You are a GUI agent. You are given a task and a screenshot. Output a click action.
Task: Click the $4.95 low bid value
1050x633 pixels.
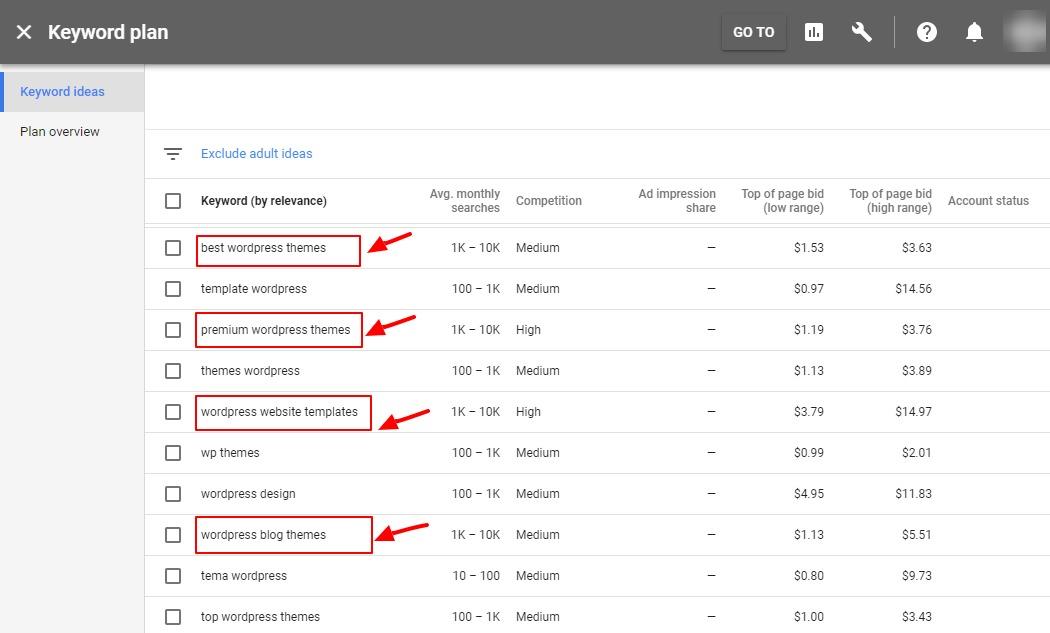(809, 494)
